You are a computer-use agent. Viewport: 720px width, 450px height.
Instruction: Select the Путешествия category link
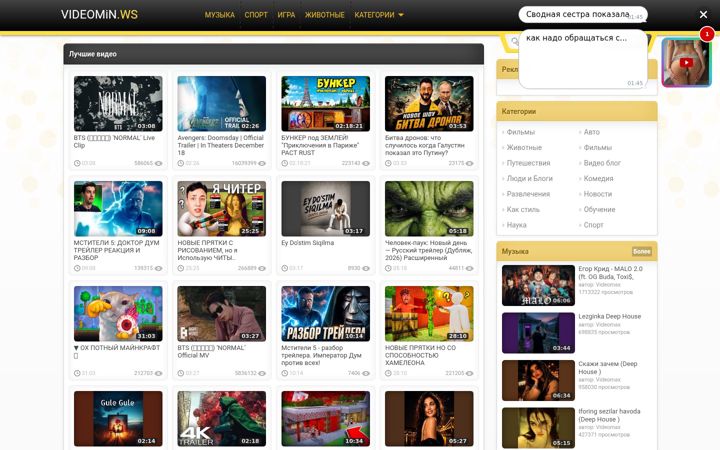pos(528,163)
